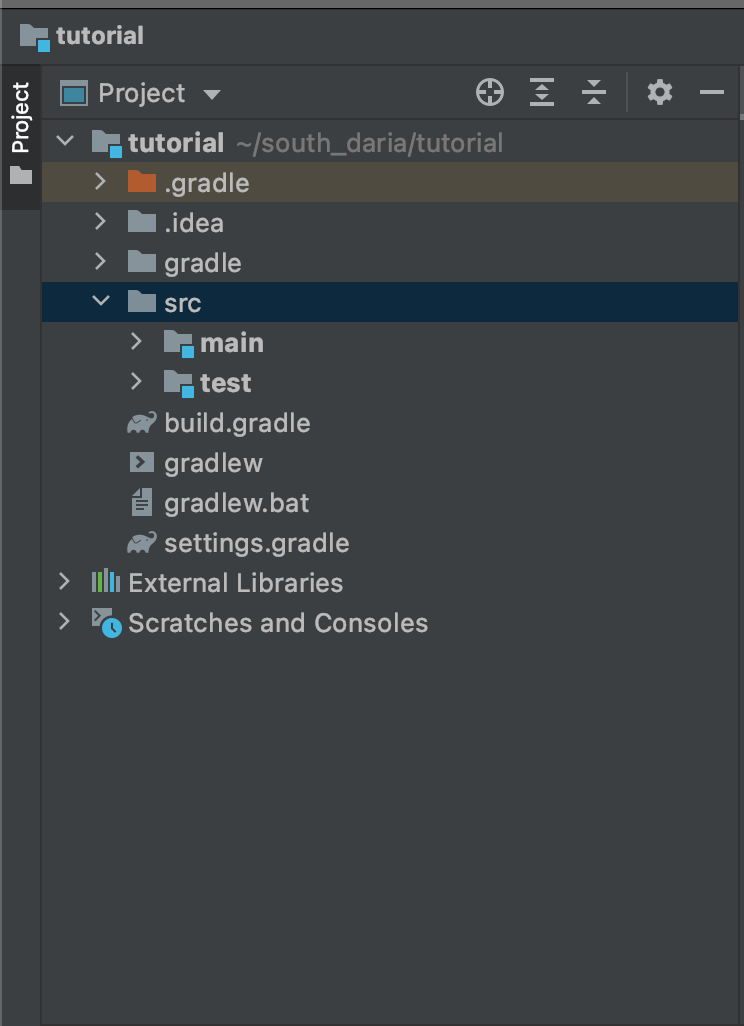Click the Collapse All toolbar icon
744x1026 pixels.
(594, 93)
